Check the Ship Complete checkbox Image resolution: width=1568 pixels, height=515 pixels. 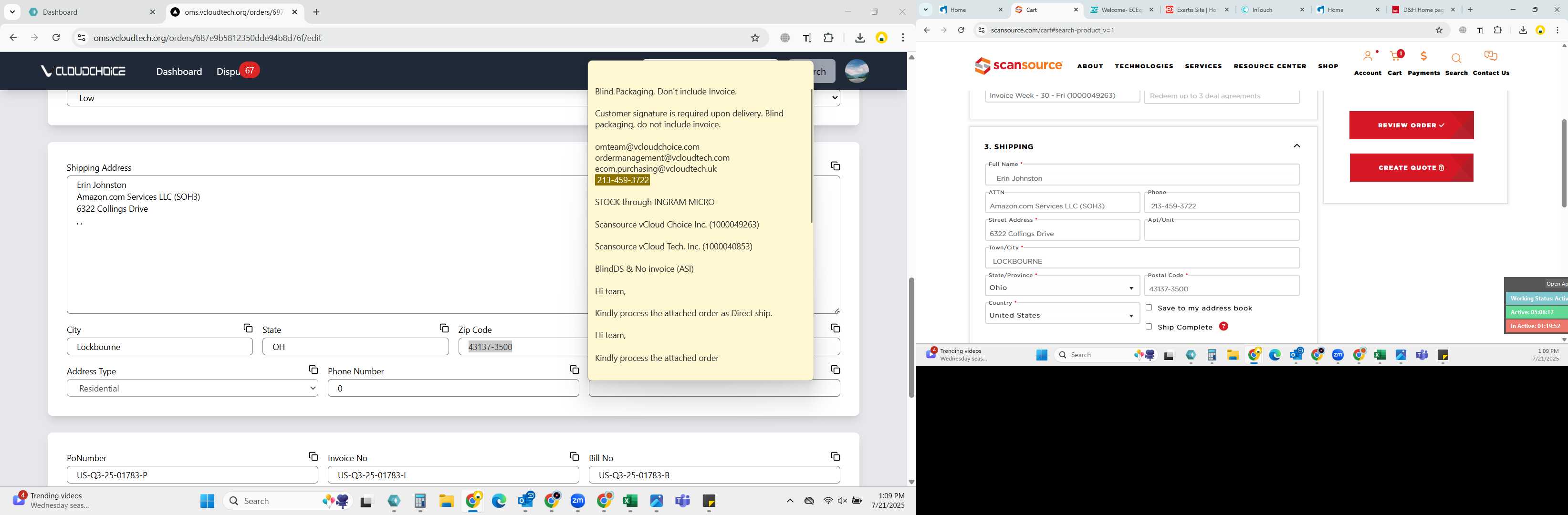1149,327
